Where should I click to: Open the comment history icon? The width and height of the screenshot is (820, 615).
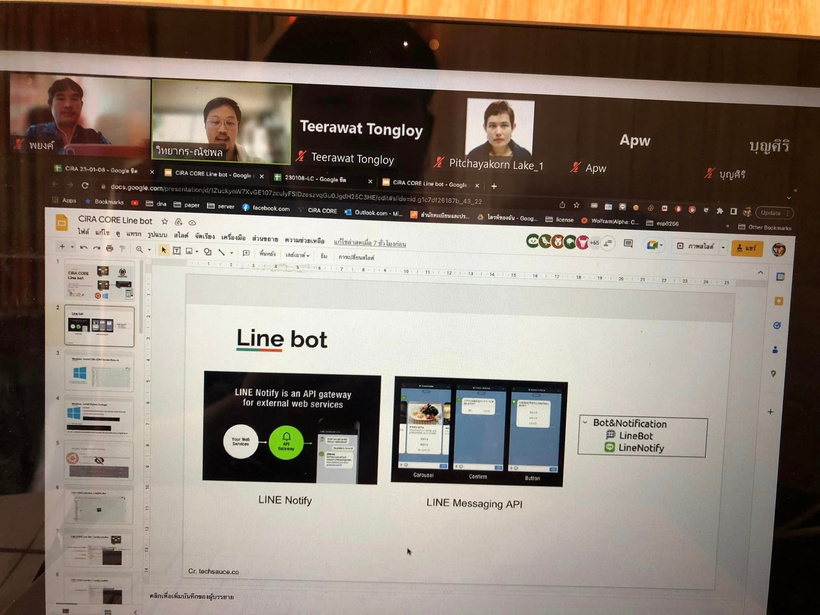(x=630, y=244)
